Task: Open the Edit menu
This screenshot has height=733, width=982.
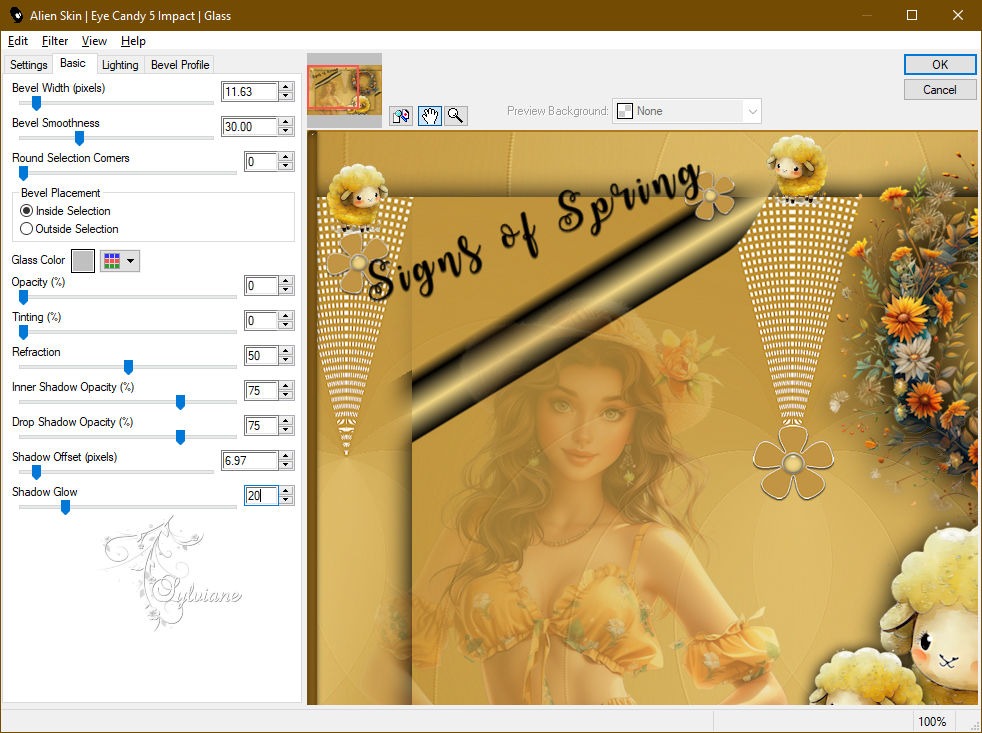Action: click(18, 41)
